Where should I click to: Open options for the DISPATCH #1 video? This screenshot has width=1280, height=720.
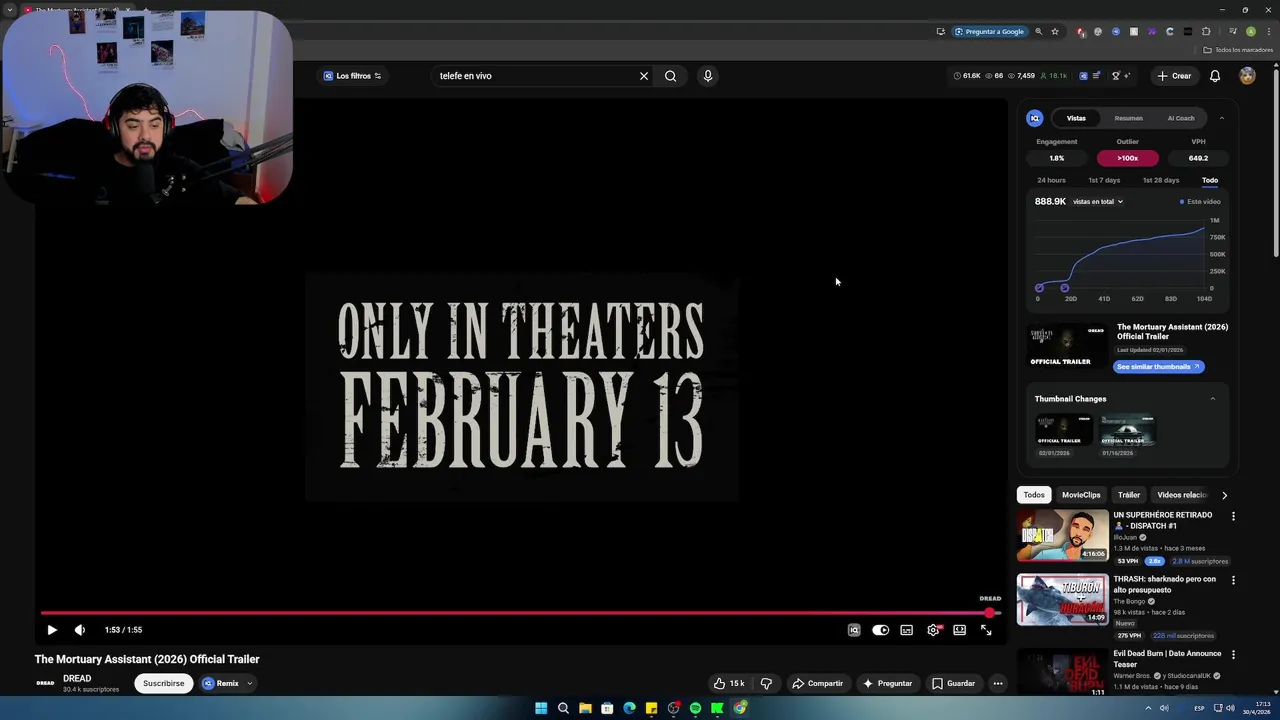[1233, 516]
